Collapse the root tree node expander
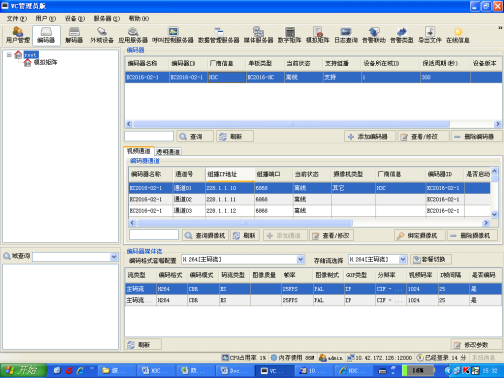Image resolution: width=504 pixels, height=378 pixels. tap(9, 55)
